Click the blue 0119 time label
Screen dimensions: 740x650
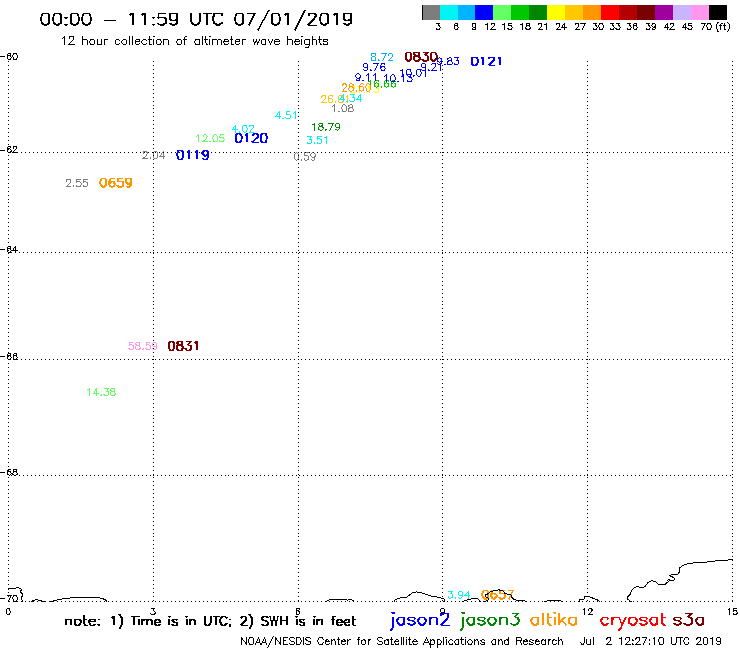coord(193,155)
